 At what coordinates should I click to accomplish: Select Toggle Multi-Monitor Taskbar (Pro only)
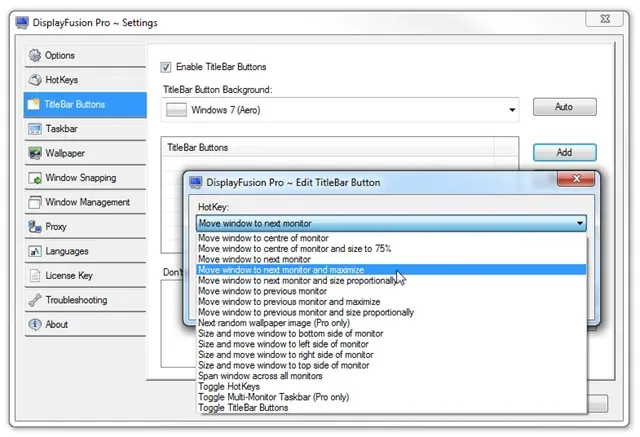pyautogui.click(x=391, y=397)
